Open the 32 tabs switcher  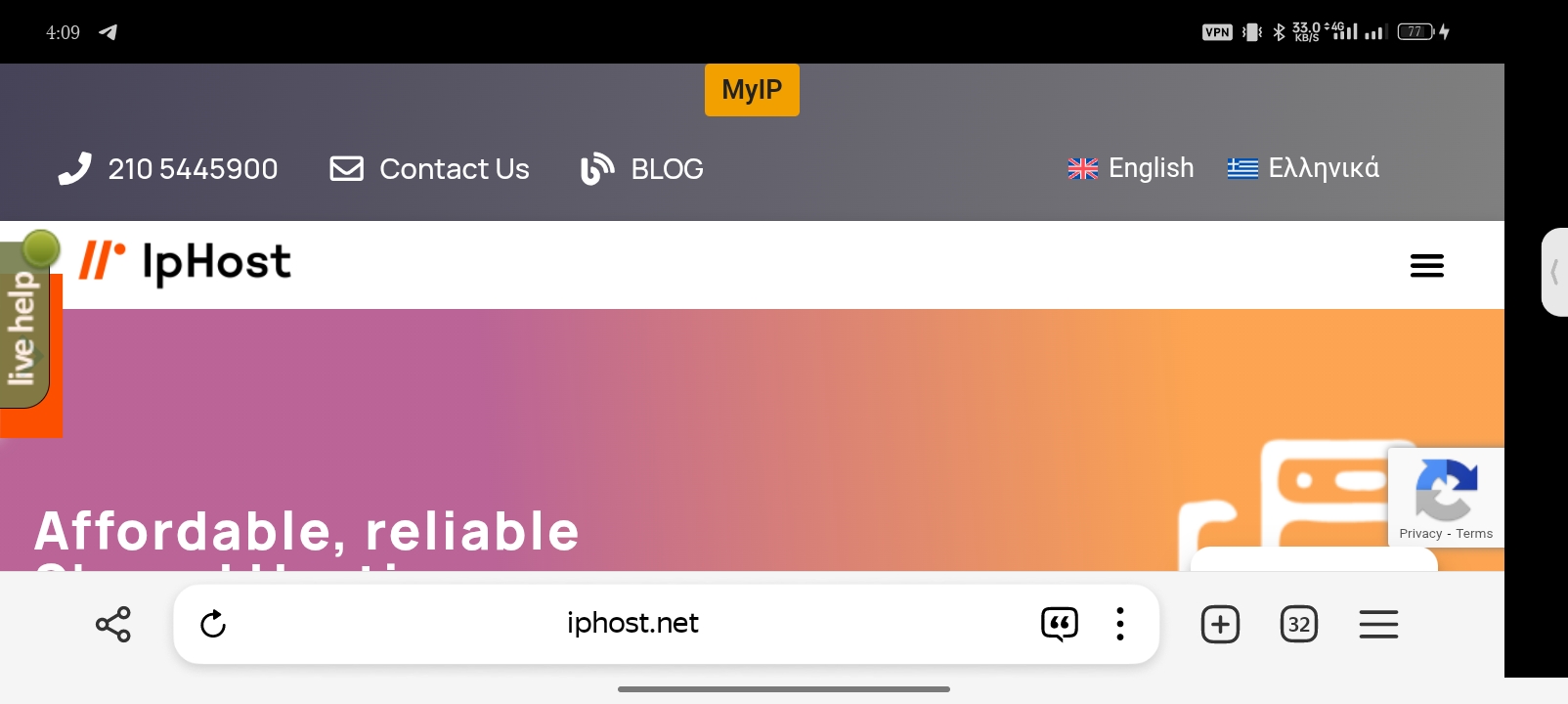pos(1299,624)
